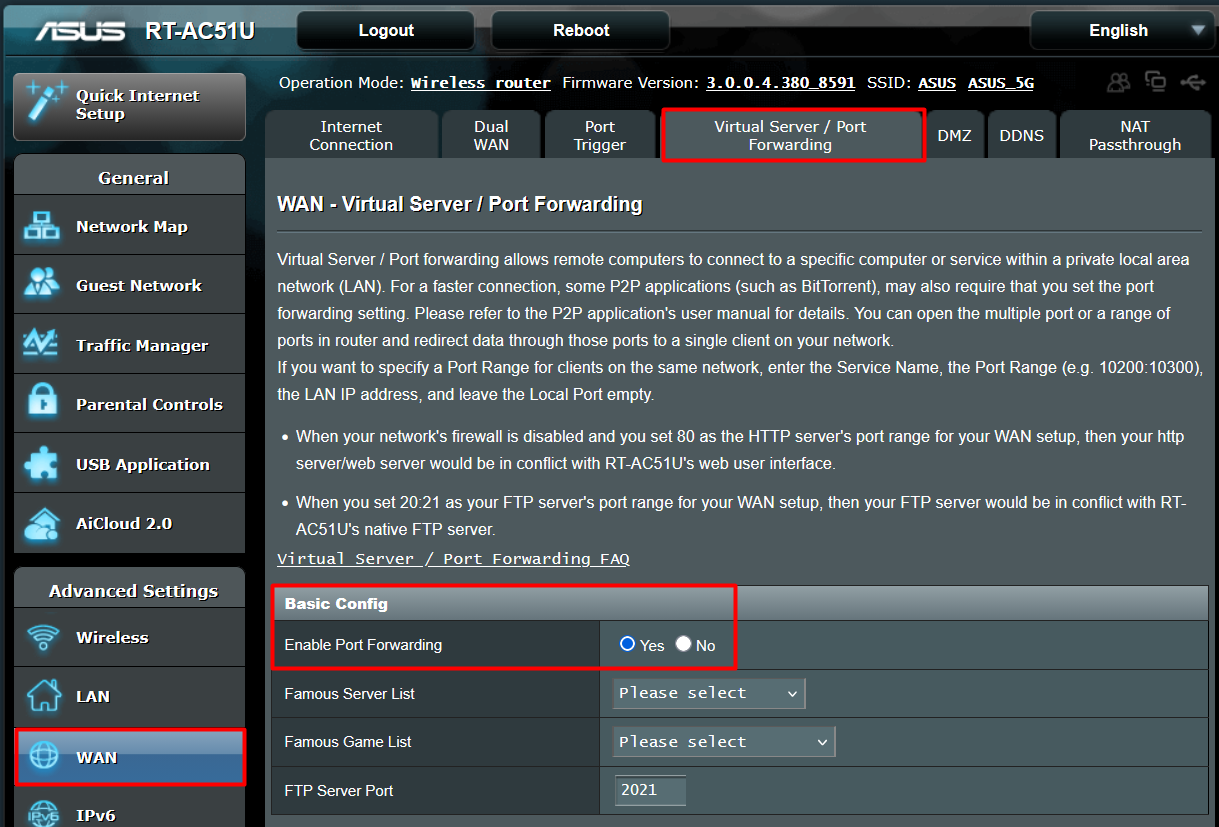1219x827 pixels.
Task: Click the WAN - Virtual Server / Port Forwarding heading
Action: tap(459, 204)
